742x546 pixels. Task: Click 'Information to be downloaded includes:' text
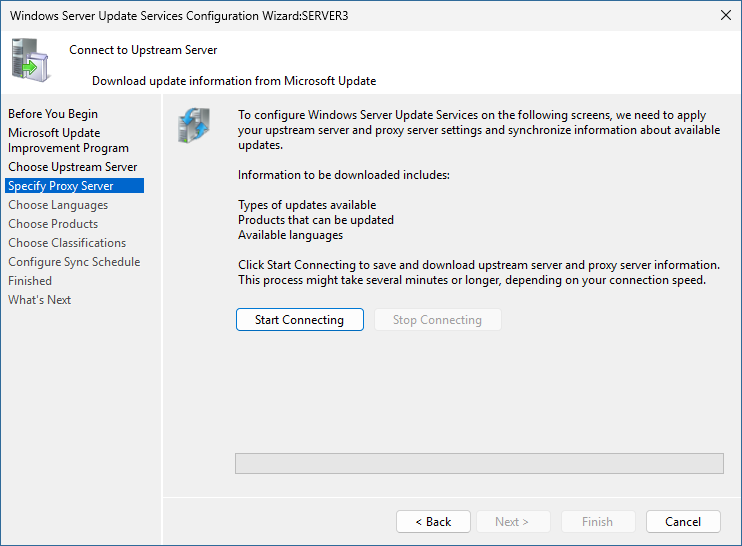point(344,175)
